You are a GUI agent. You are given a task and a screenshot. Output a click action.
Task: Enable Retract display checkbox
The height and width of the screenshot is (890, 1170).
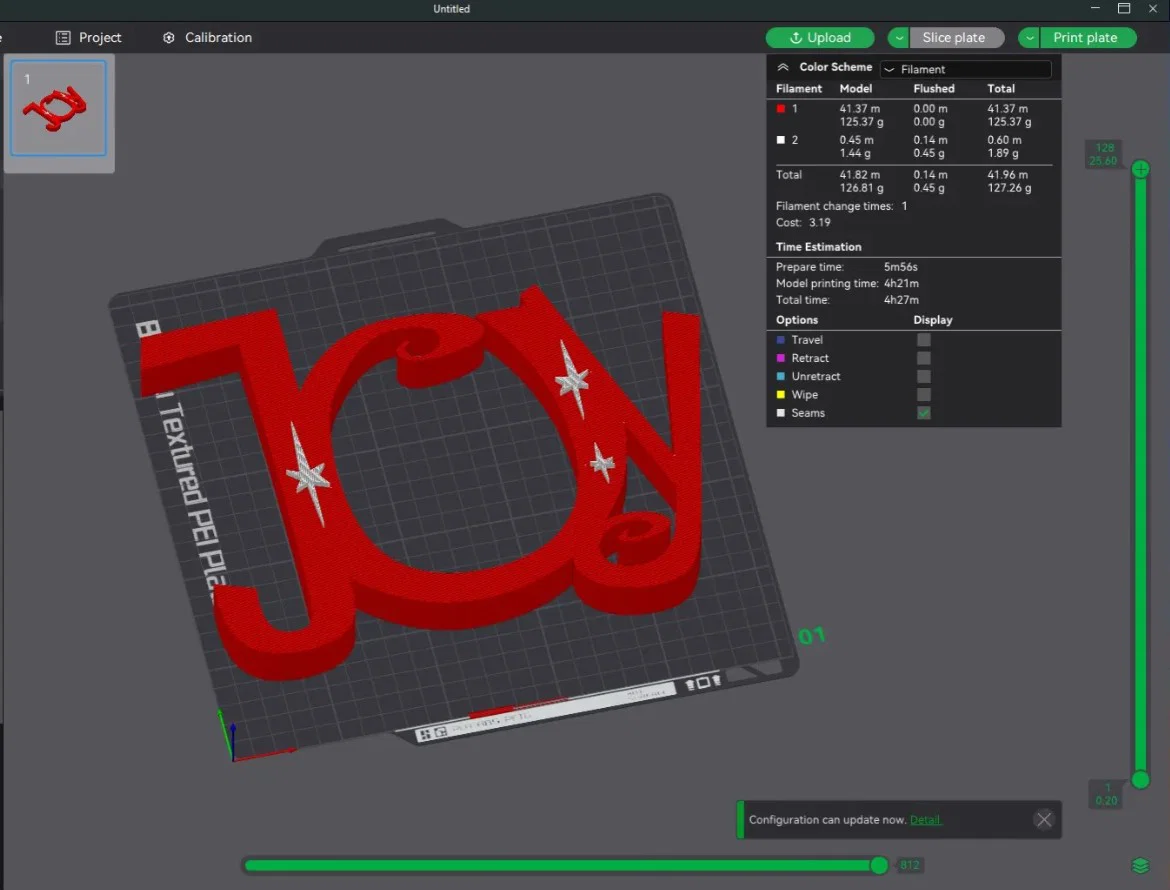coord(924,358)
